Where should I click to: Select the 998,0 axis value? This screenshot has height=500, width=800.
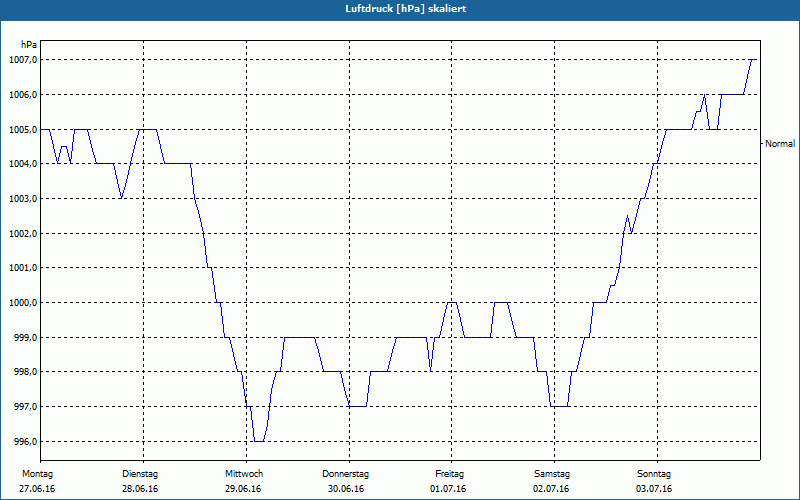[25, 372]
